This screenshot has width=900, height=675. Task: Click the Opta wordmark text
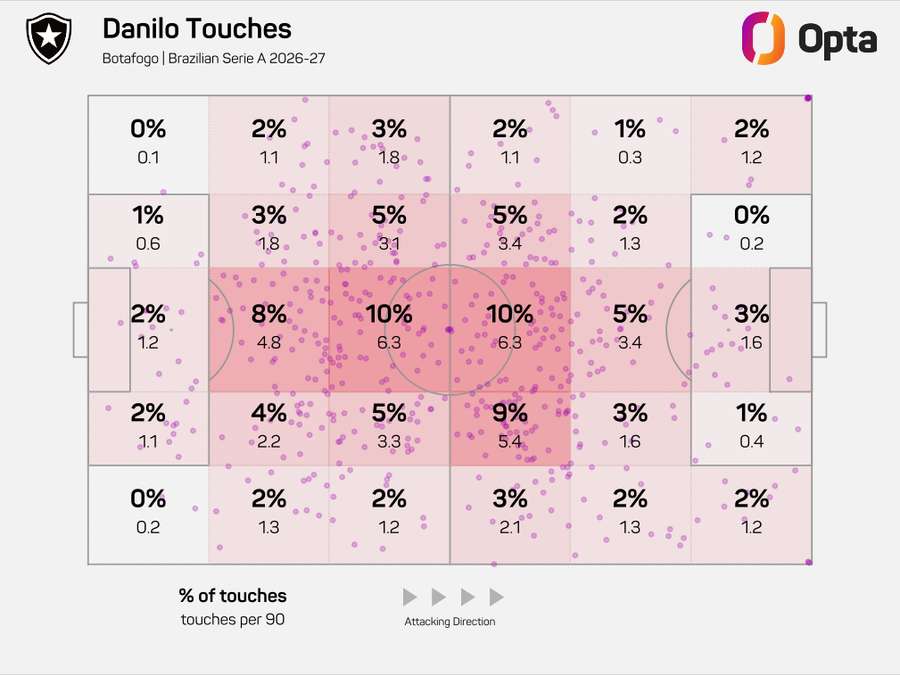pos(837,40)
